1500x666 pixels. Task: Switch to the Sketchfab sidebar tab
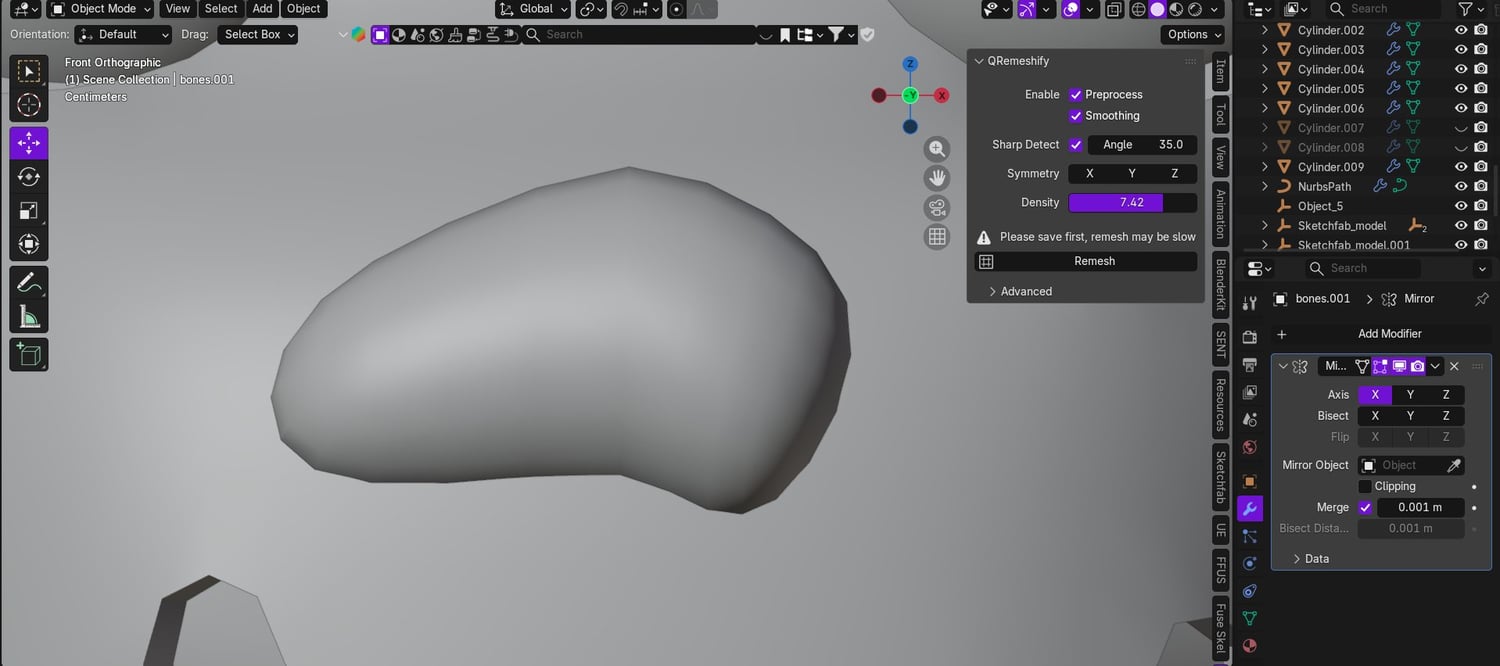click(1220, 477)
